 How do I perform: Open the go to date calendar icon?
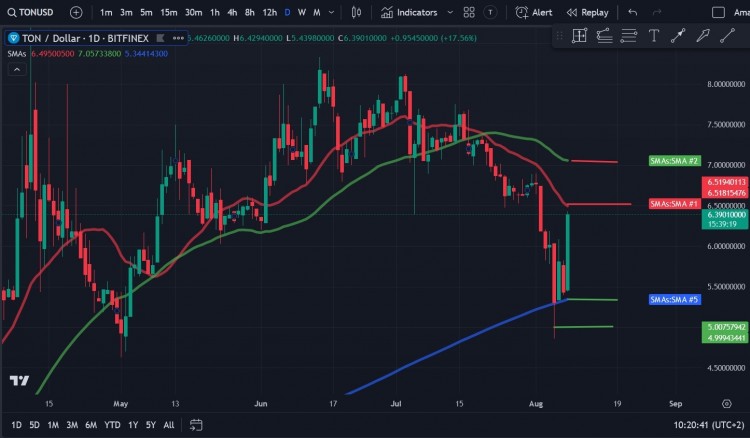click(196, 425)
